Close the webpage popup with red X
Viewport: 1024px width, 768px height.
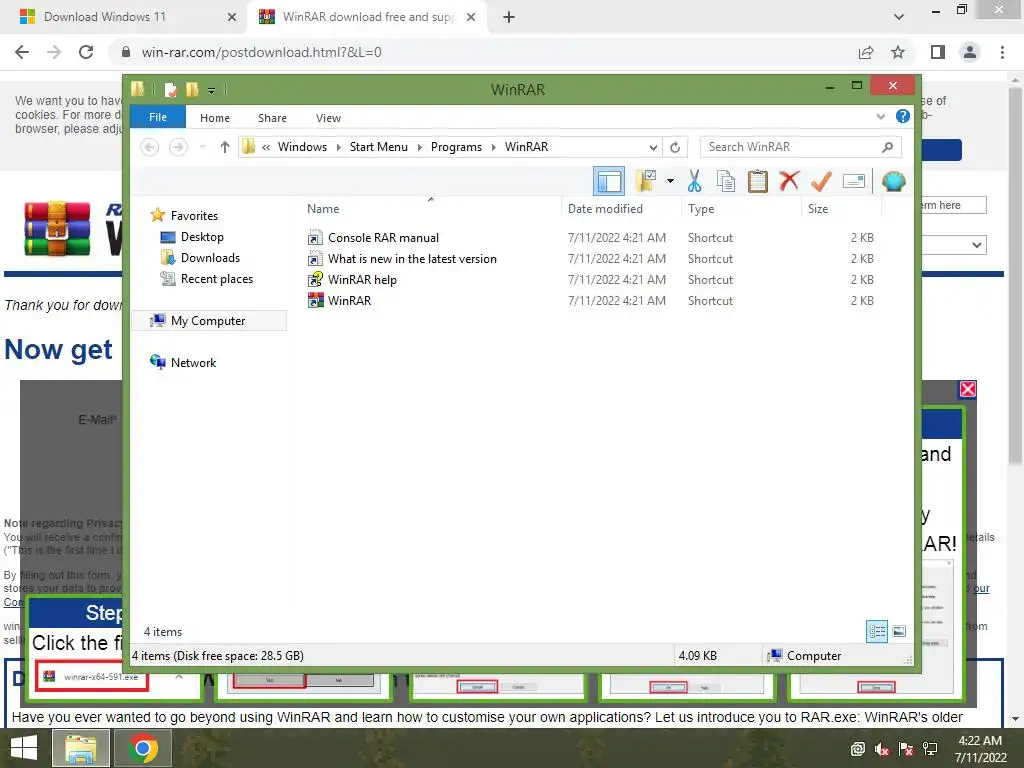(x=968, y=389)
